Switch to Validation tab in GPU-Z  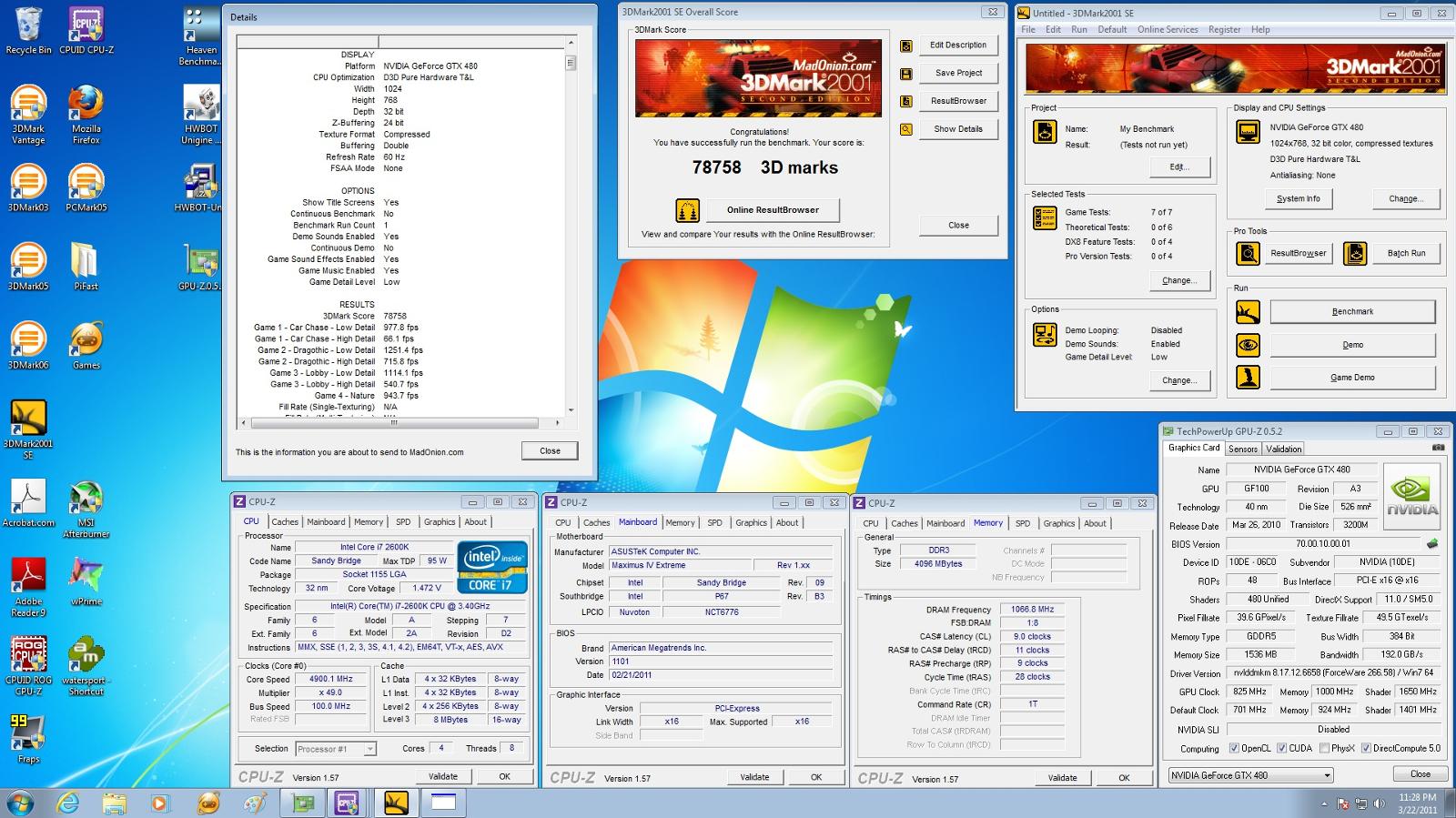tap(1283, 449)
